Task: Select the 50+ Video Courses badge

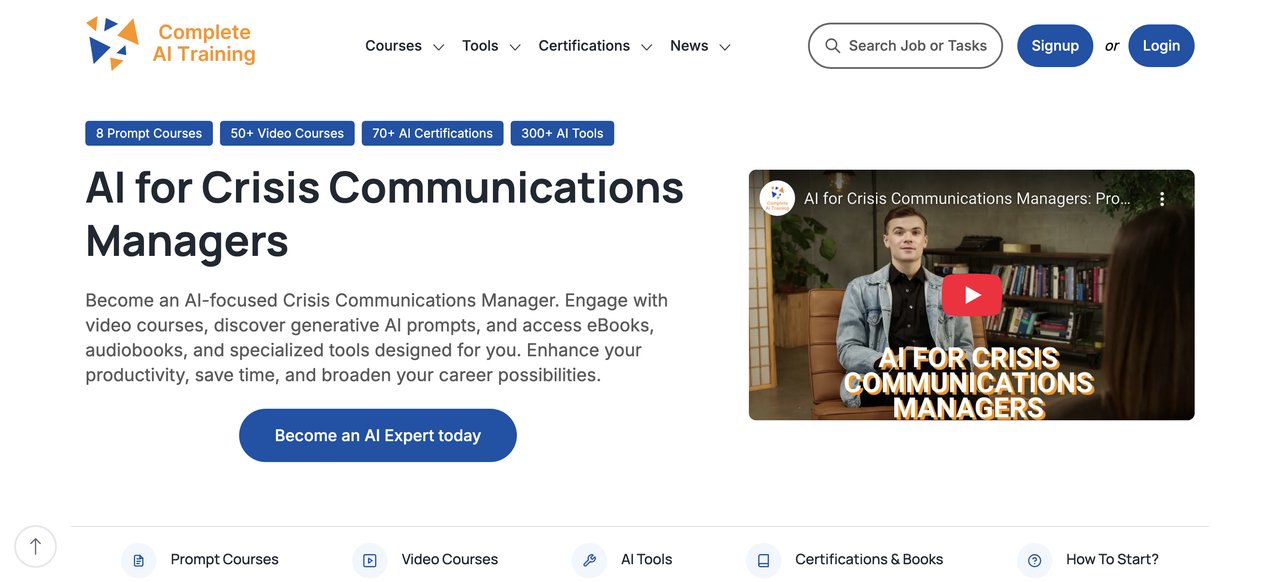Action: coord(287,133)
